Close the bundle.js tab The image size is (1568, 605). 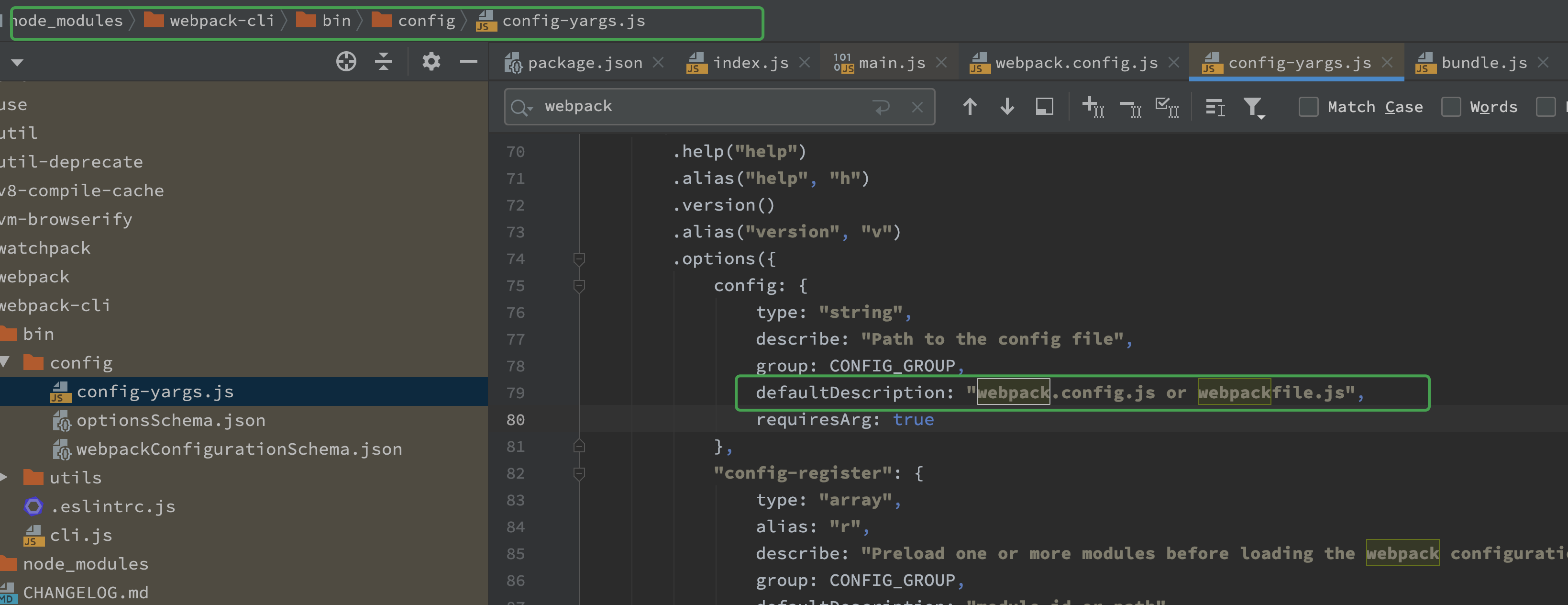[1543, 62]
